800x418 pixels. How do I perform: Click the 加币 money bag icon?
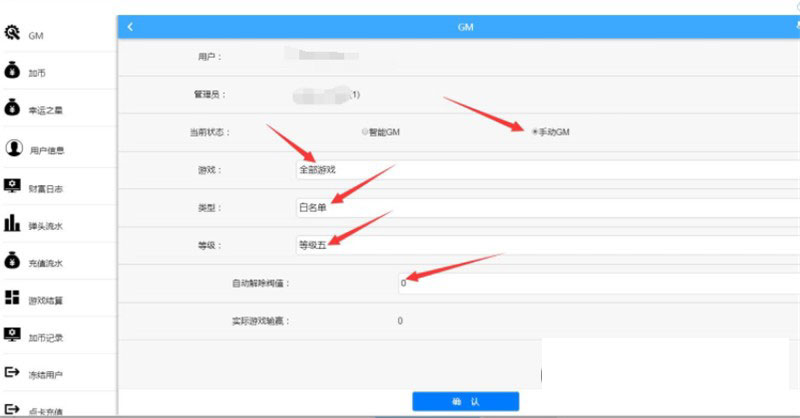[12, 70]
